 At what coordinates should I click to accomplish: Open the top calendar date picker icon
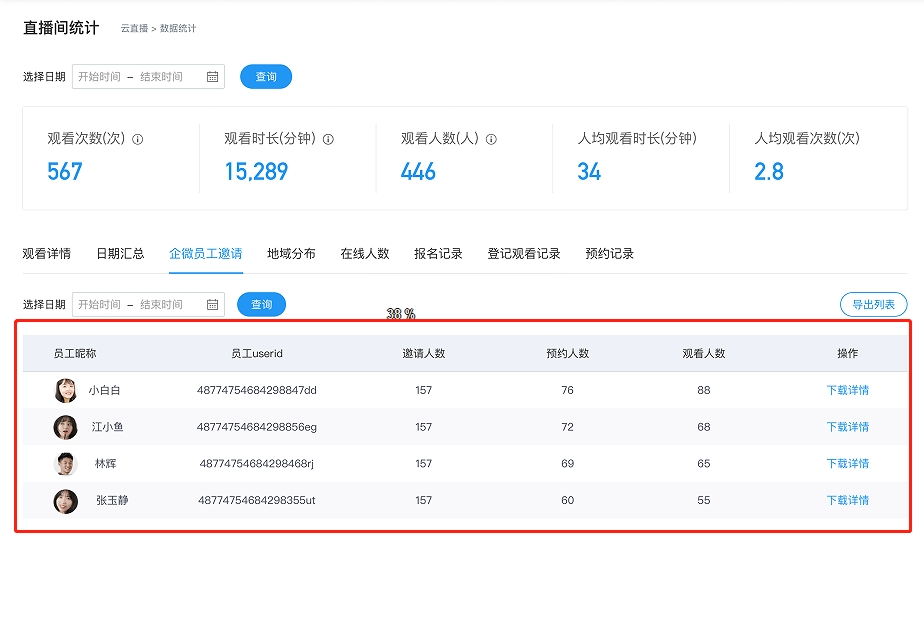coord(210,76)
